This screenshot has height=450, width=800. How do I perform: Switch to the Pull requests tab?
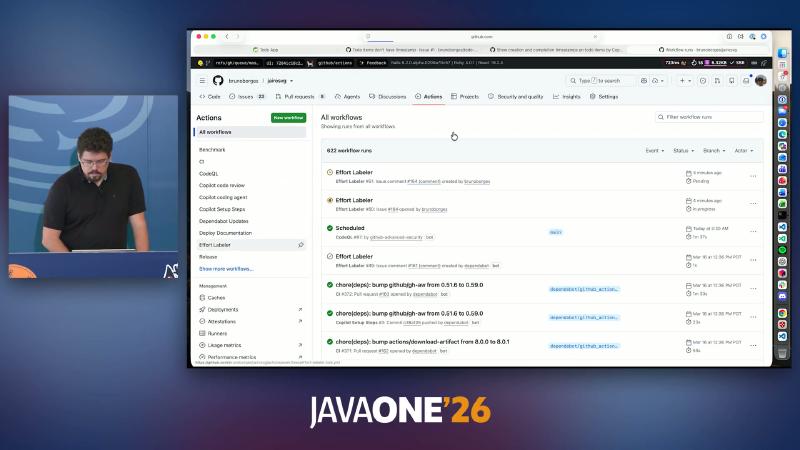300,96
